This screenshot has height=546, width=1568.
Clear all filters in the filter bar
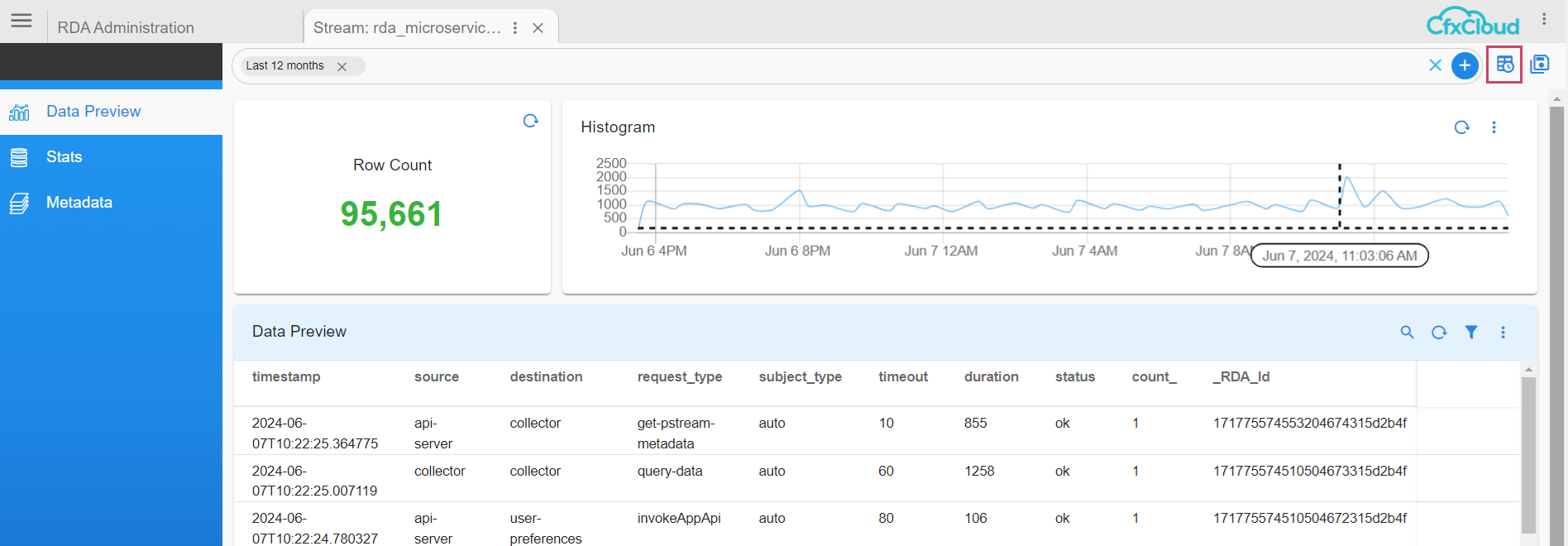(1435, 65)
